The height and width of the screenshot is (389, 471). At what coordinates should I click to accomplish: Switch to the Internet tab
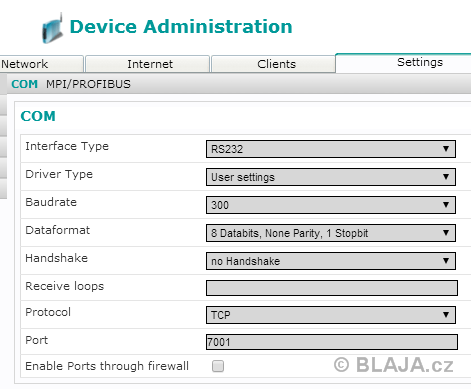[x=147, y=64]
